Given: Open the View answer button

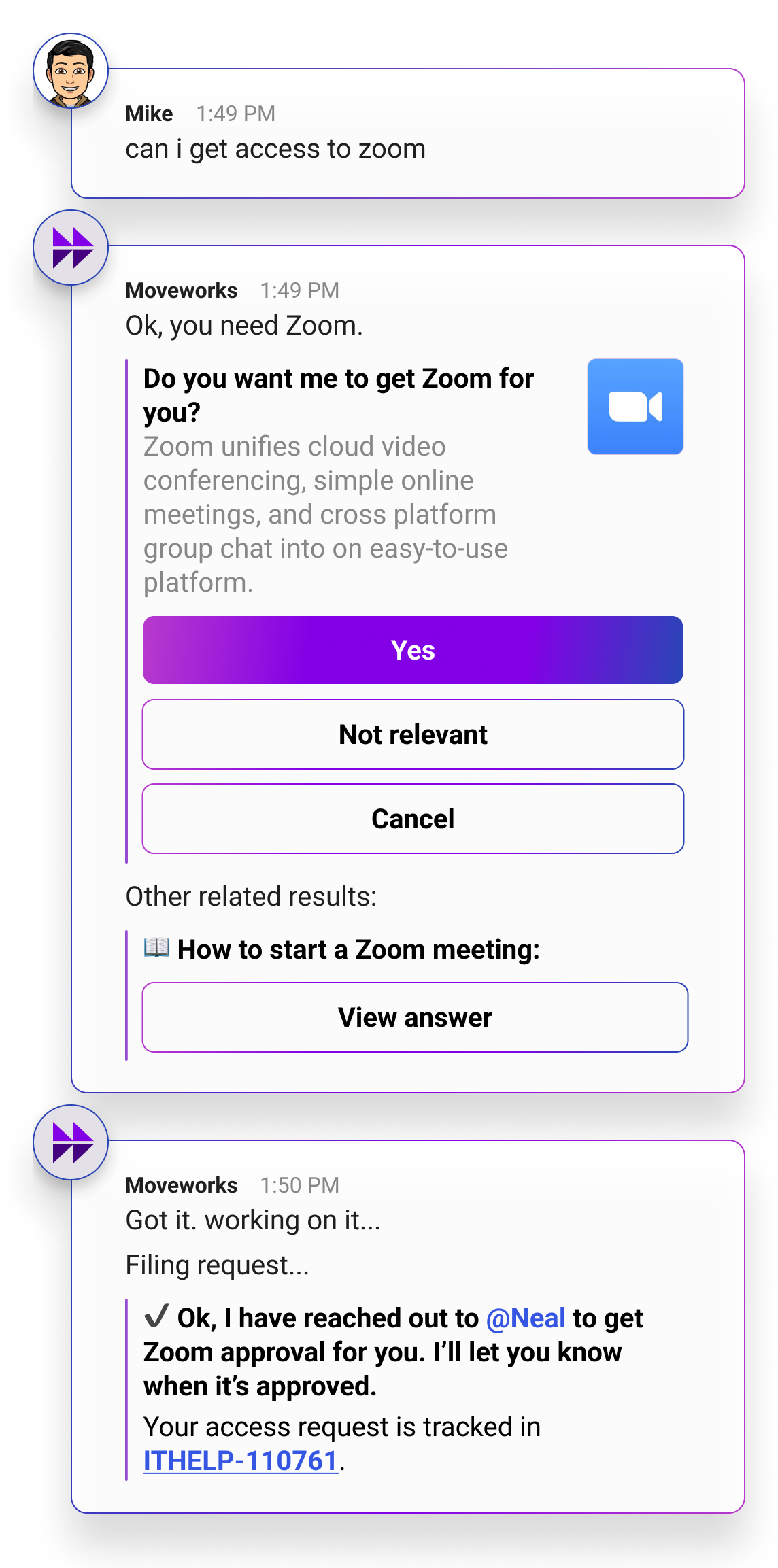Looking at the screenshot, I should click(415, 1017).
